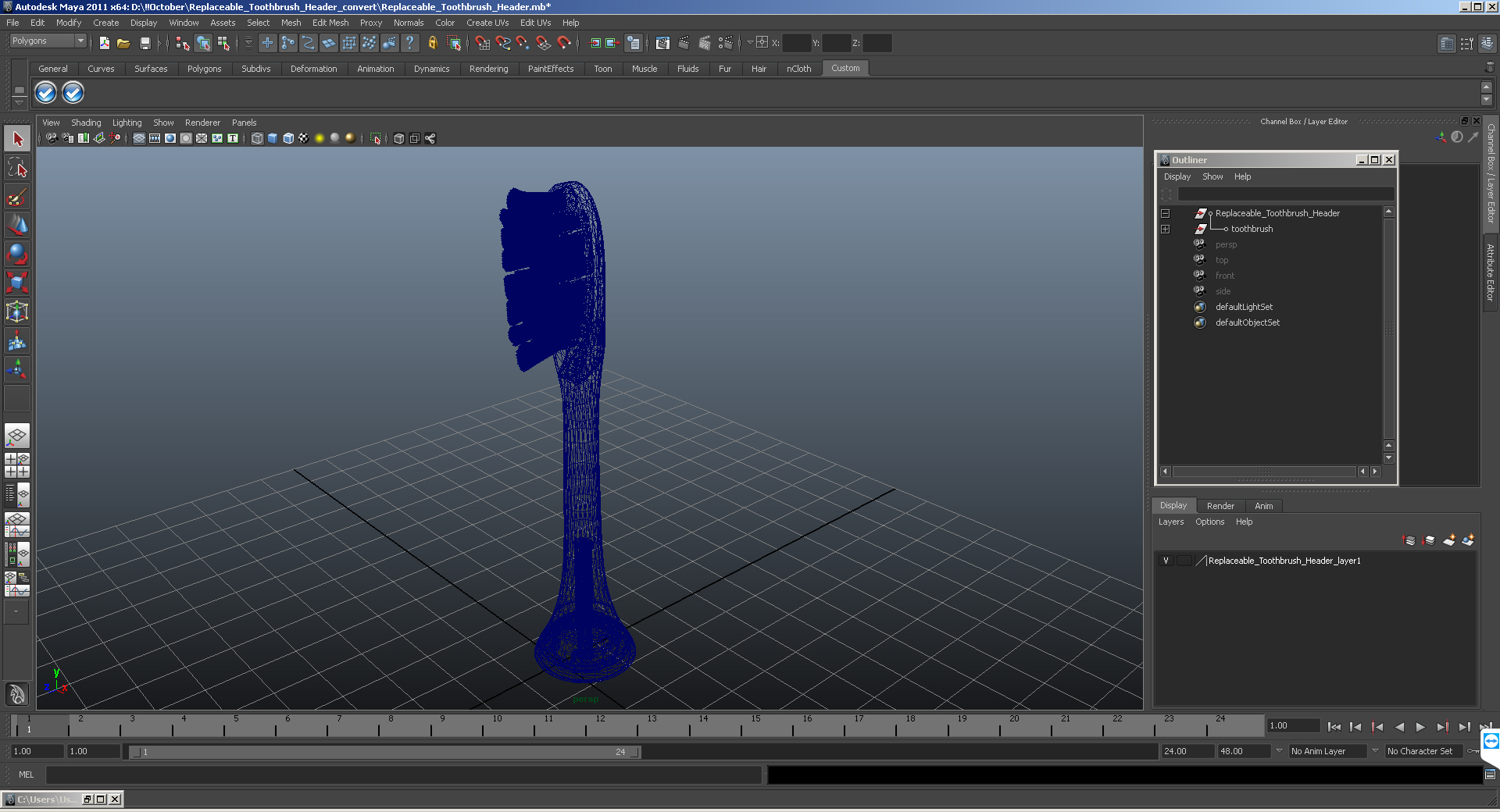Open the Outliner Display menu

click(1177, 176)
